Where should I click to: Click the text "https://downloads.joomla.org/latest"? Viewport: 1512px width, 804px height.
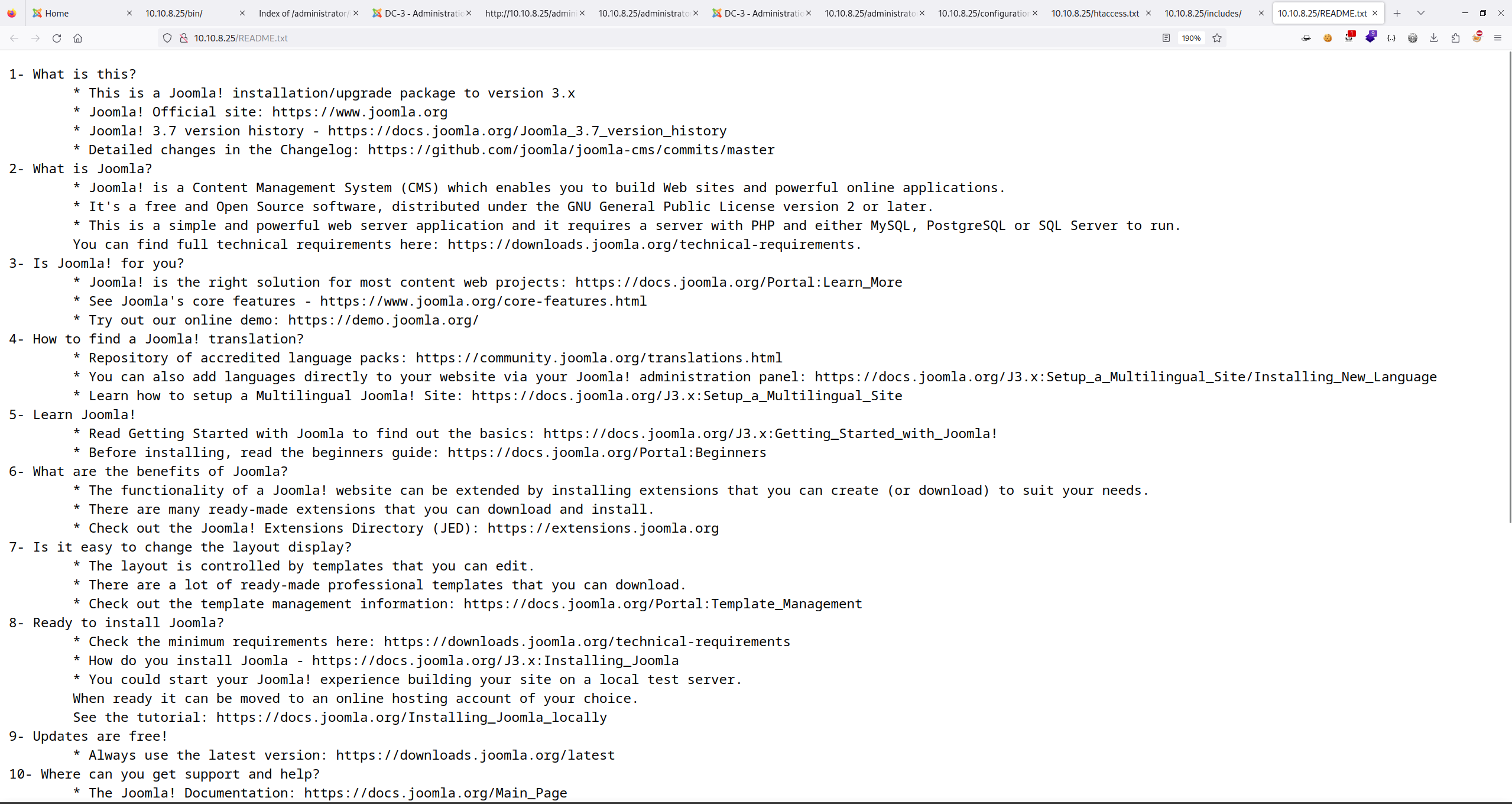(x=475, y=755)
